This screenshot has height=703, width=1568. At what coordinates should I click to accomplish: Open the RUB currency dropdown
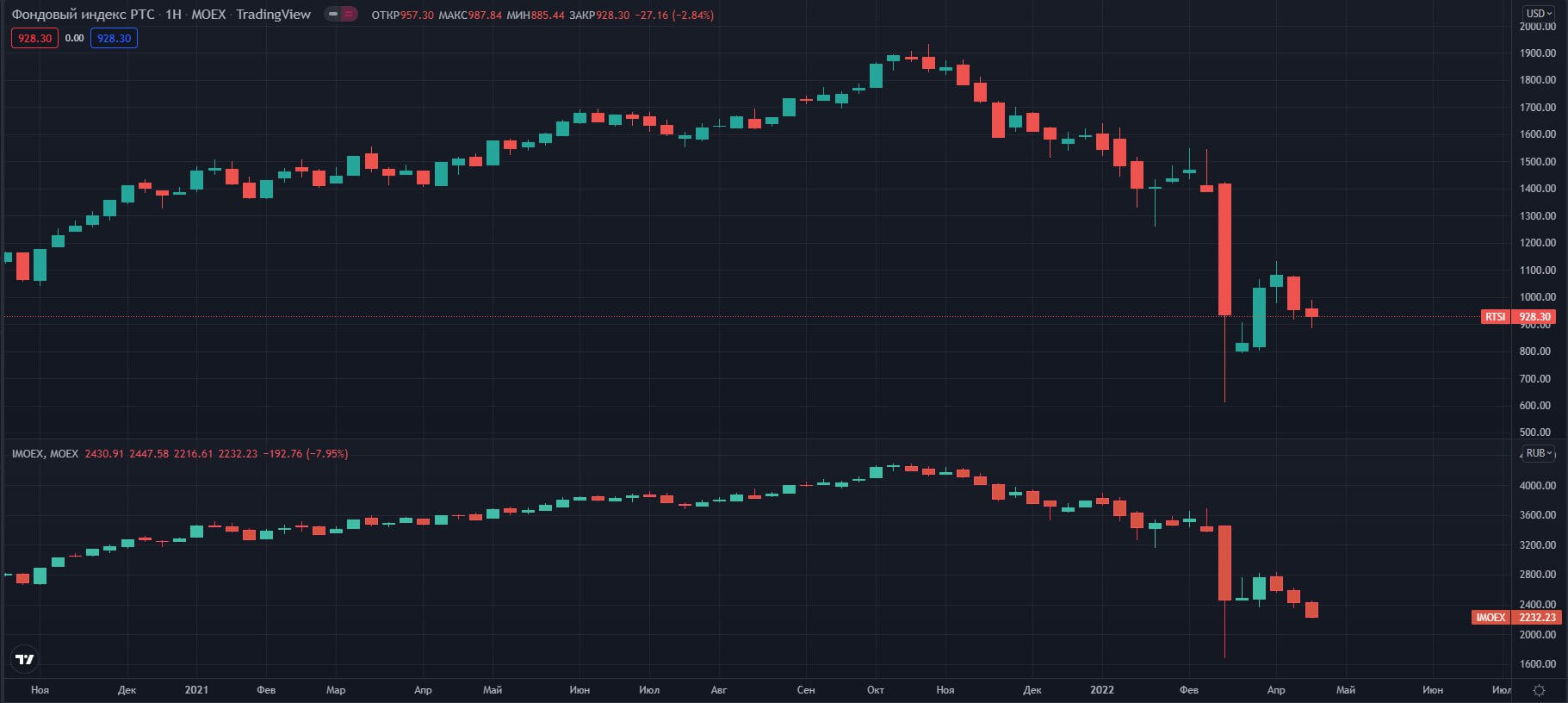tap(1539, 453)
